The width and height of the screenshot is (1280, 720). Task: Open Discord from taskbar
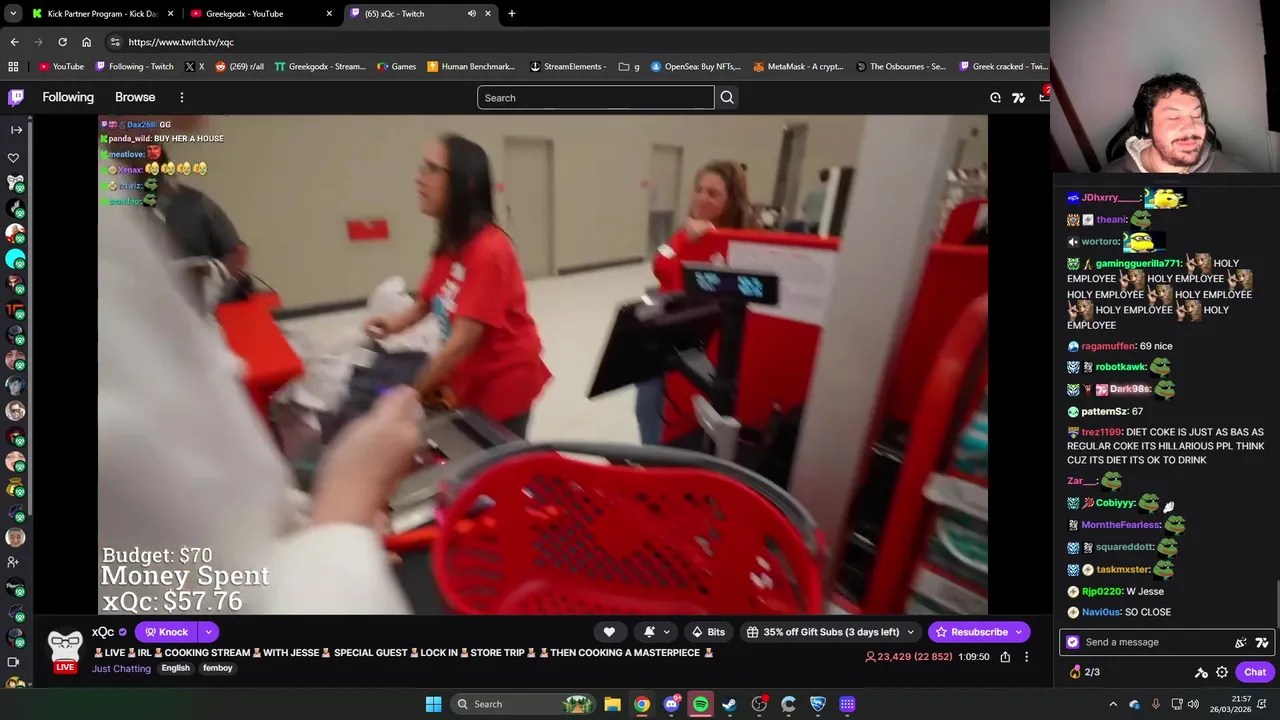tap(671, 704)
